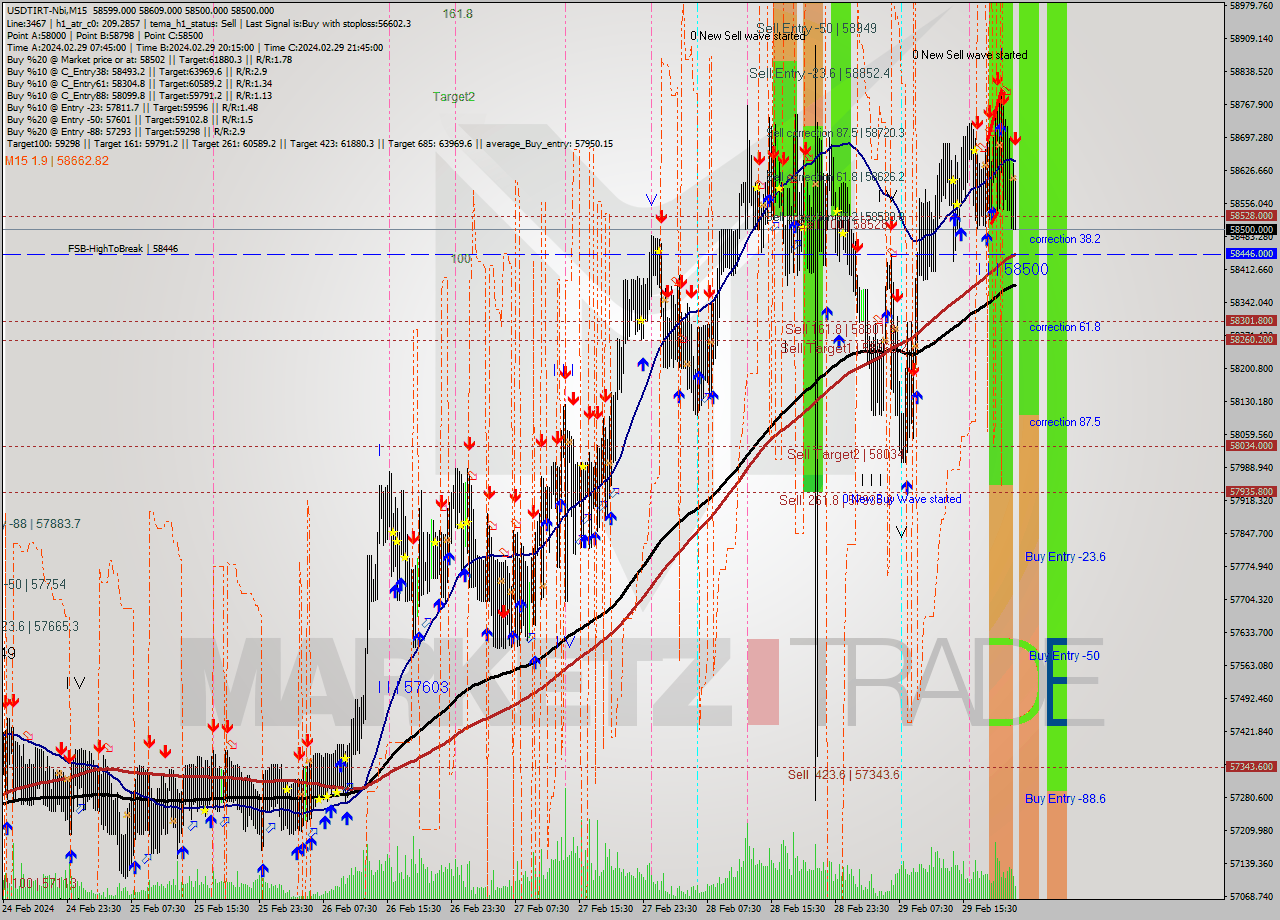This screenshot has width=1280, height=920.
Task: Select the '26 Feb 07:30' time axis label
Action: point(349,909)
